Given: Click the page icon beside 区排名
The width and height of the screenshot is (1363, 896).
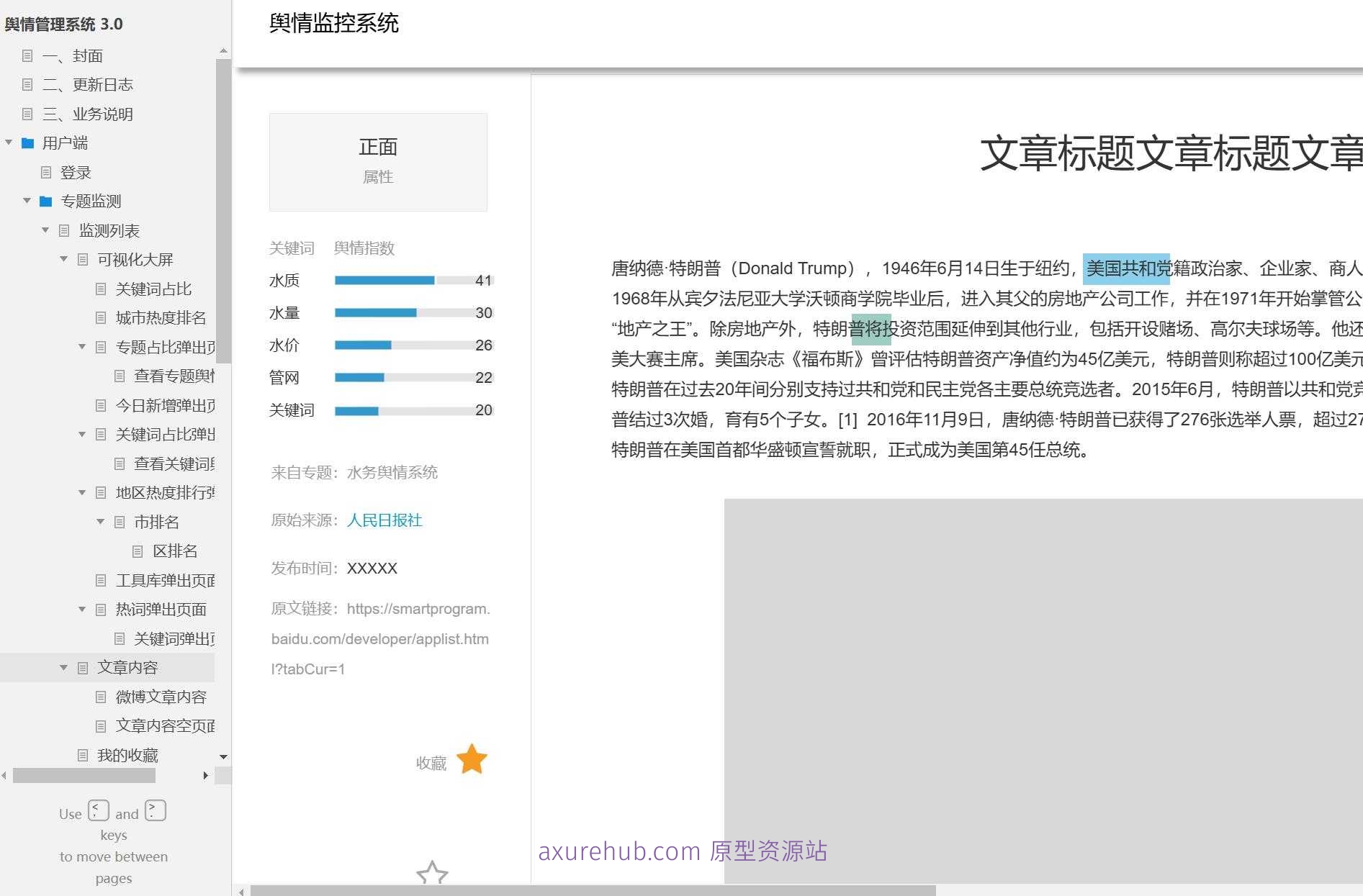Looking at the screenshot, I should [x=138, y=551].
